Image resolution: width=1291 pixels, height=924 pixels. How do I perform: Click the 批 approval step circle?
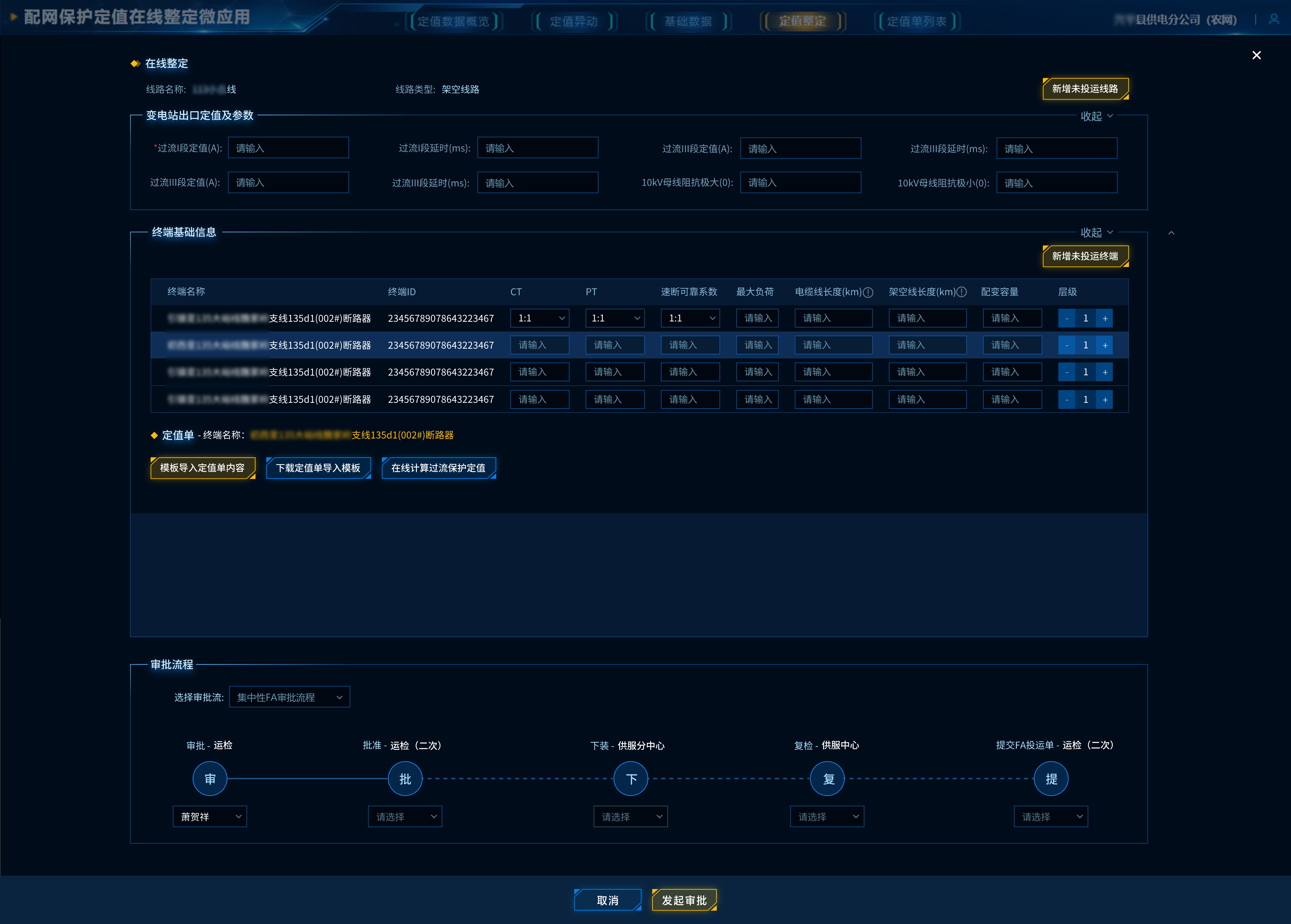405,778
